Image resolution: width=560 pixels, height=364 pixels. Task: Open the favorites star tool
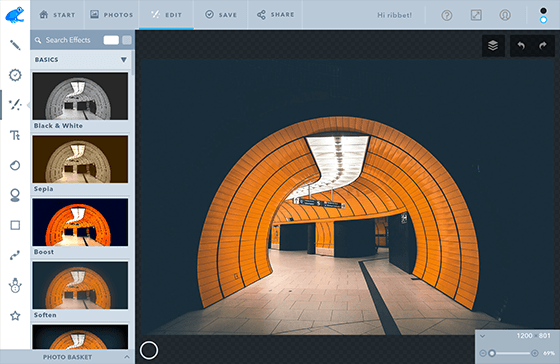point(15,315)
